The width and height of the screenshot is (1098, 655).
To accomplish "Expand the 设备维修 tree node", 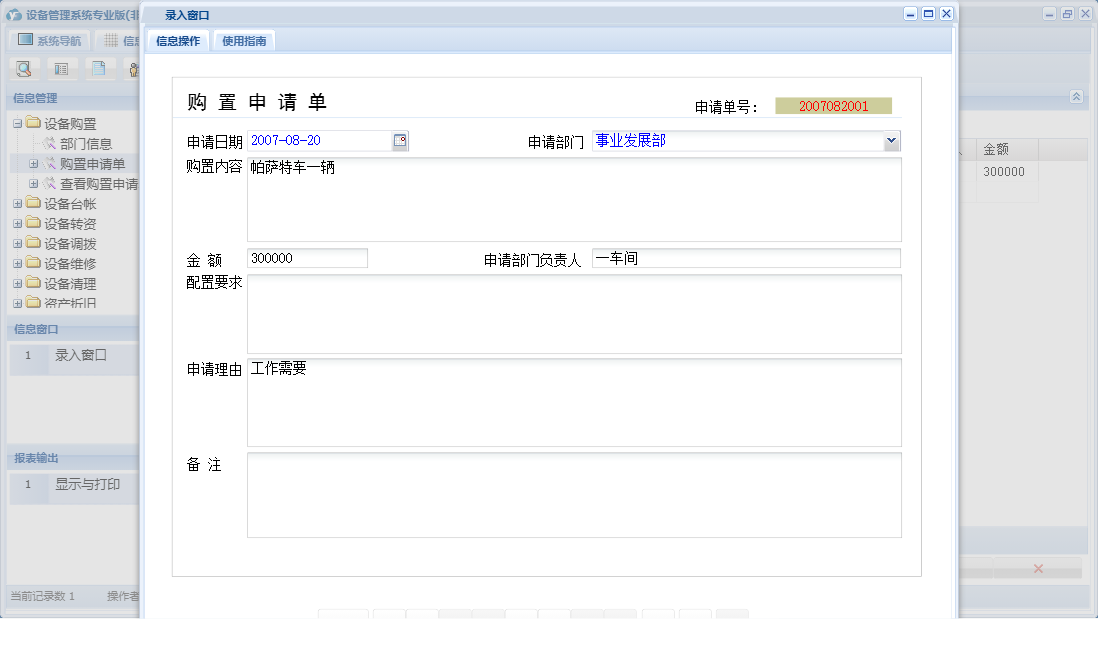I will pos(18,264).
